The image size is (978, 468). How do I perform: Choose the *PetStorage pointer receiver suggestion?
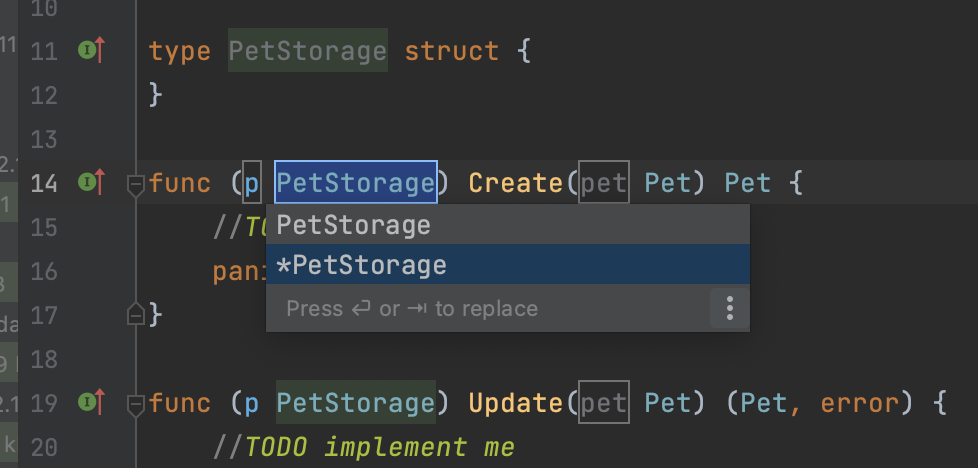(362, 265)
